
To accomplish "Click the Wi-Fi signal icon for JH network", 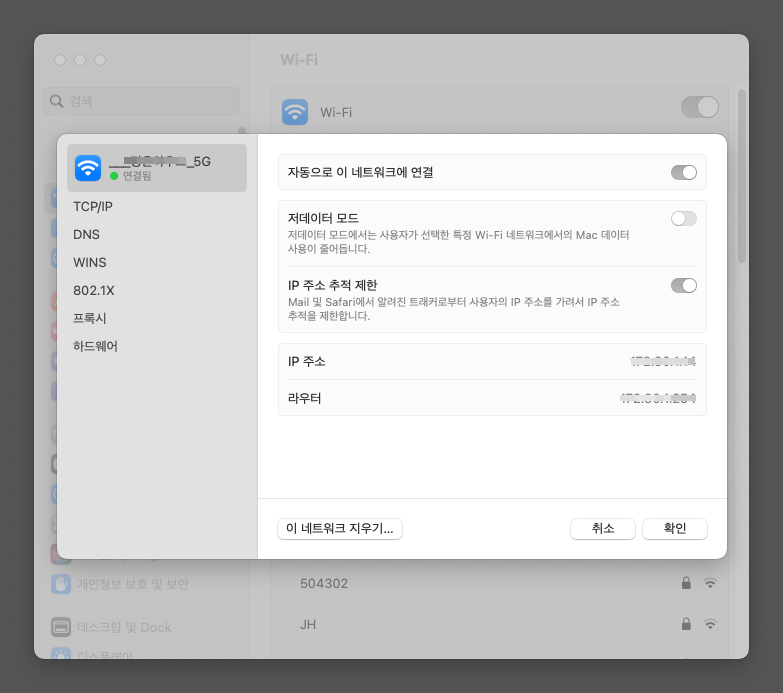I will (x=710, y=624).
